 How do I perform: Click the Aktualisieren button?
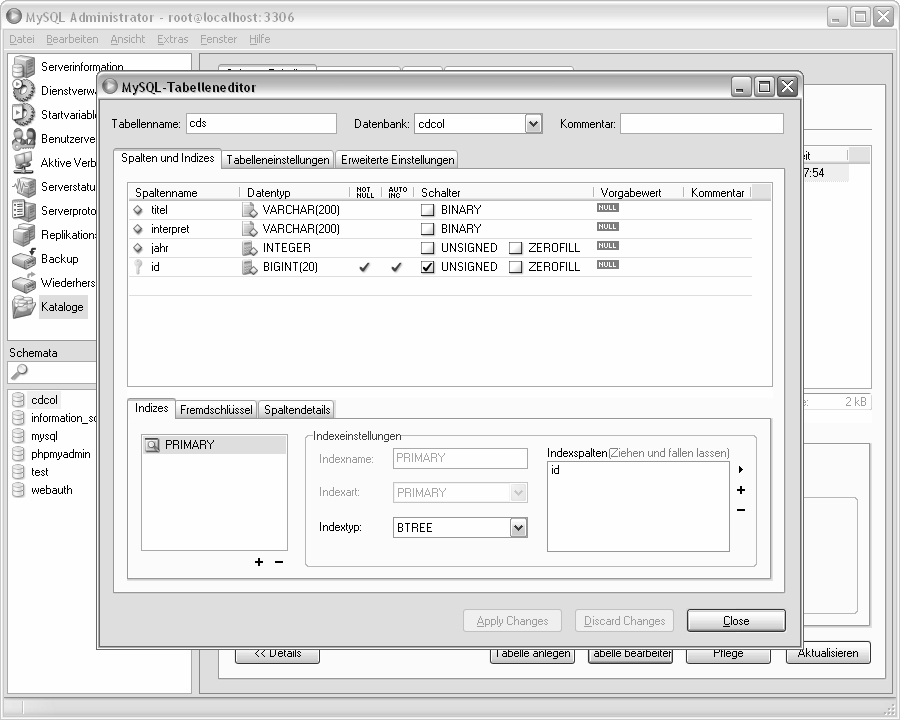828,653
